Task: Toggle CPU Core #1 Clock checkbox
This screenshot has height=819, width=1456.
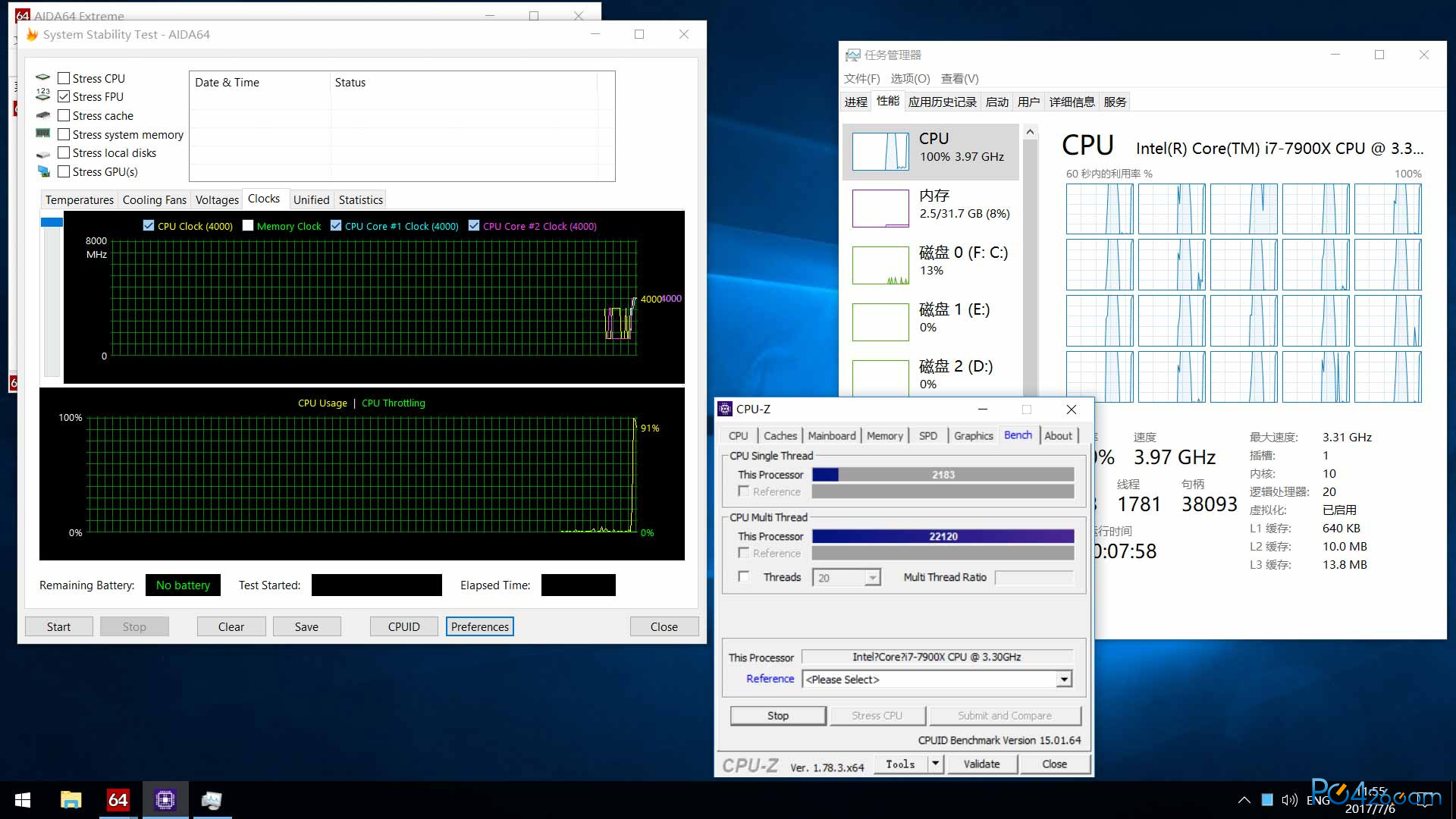Action: (336, 225)
